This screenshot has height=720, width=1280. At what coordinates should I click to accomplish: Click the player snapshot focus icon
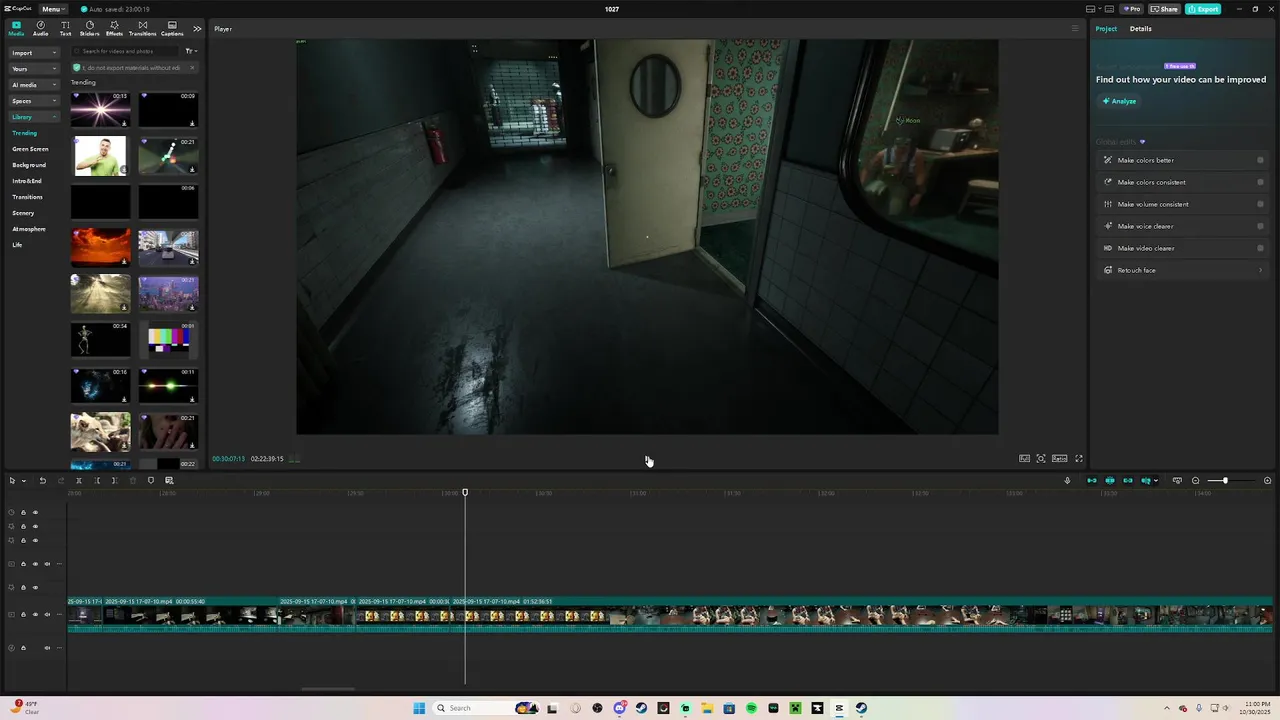(x=1041, y=459)
